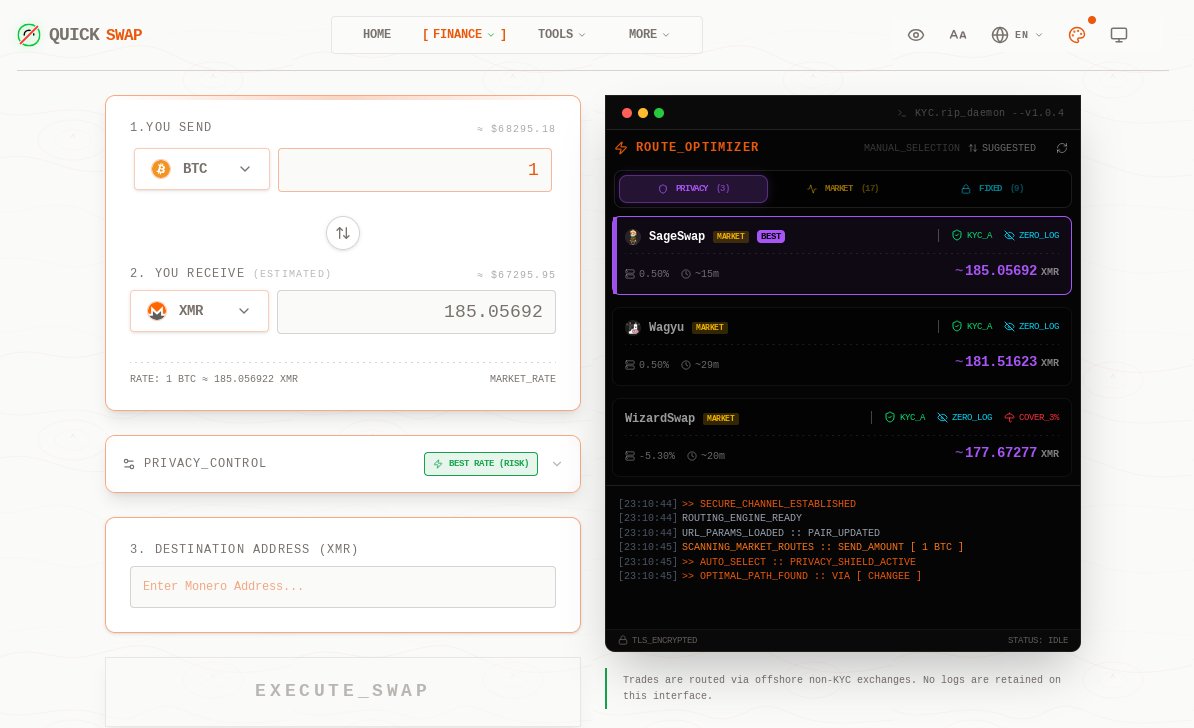Click Wagyu's ~29m clock time

coord(700,365)
